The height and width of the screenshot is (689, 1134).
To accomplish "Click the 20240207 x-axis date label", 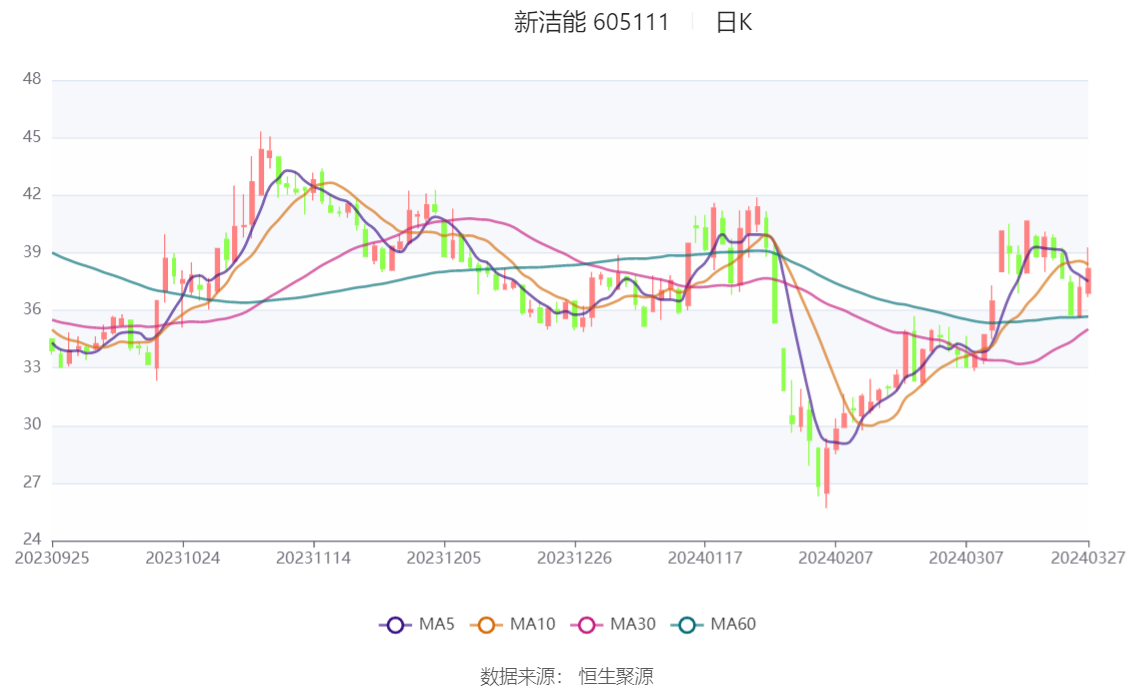I will click(x=834, y=558).
